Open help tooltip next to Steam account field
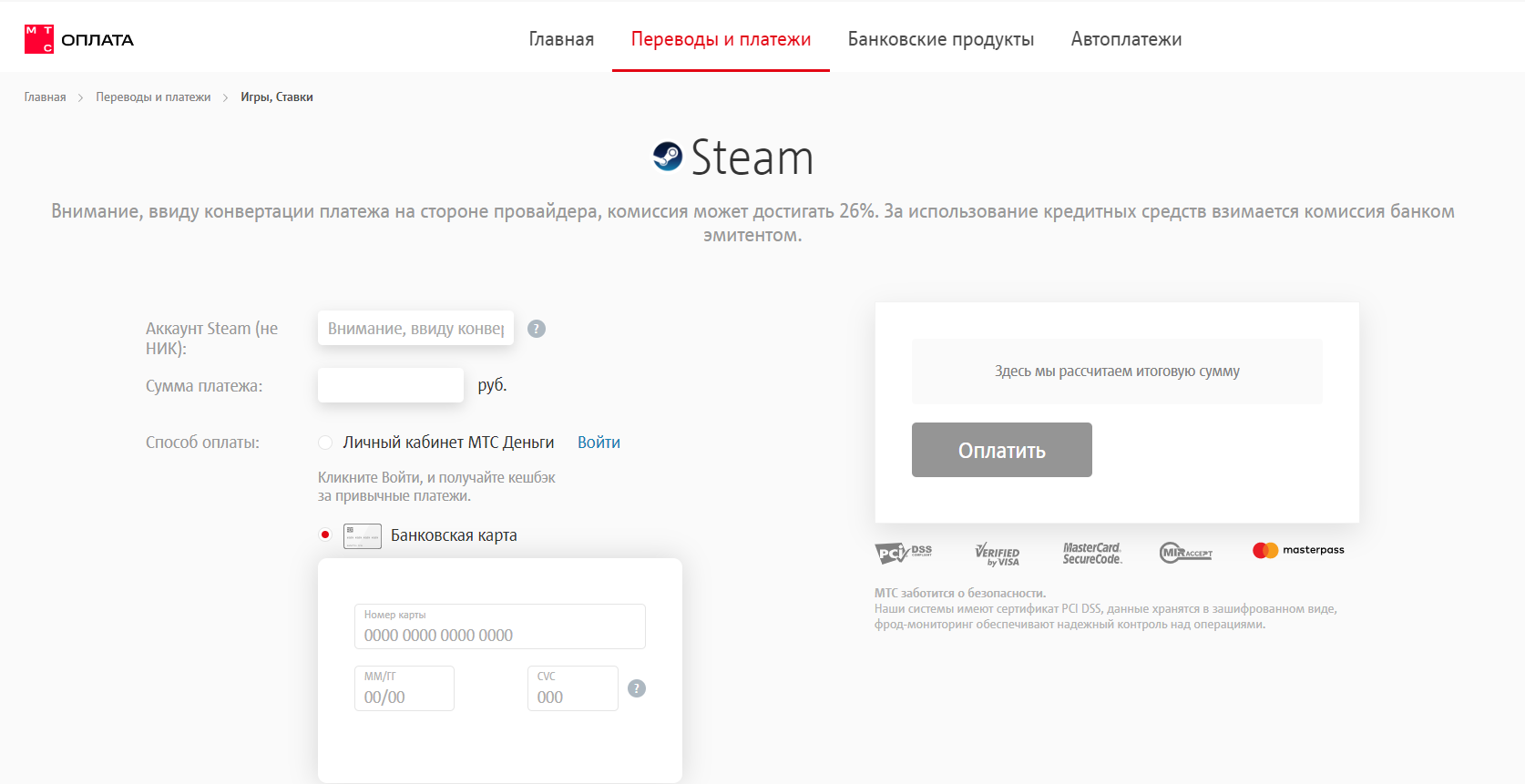Viewport: 1525px width, 784px height. (x=537, y=329)
